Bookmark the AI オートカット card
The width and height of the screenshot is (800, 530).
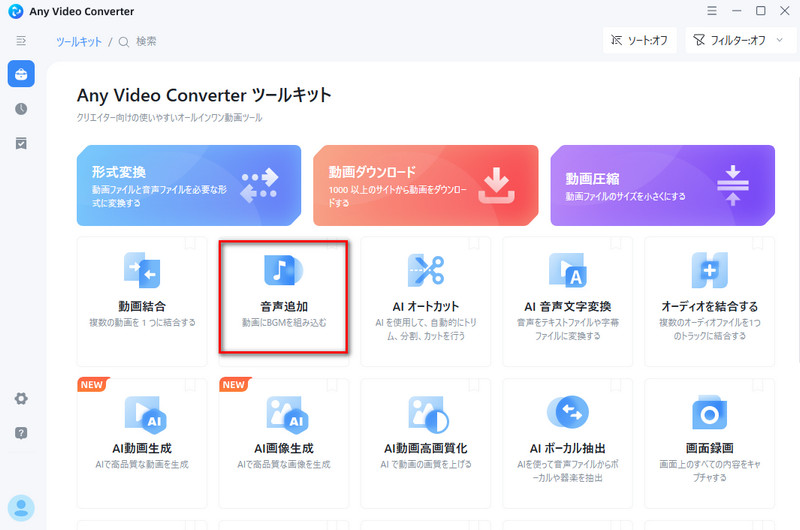coord(474,243)
